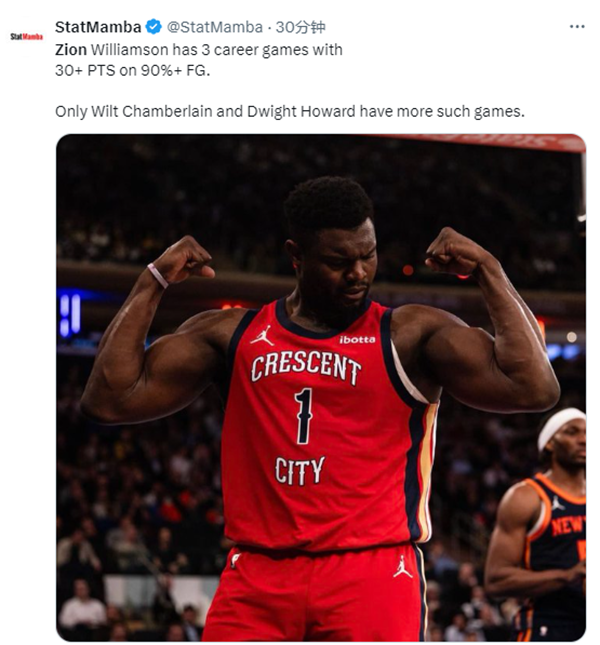The image size is (600, 645).
Task: Click the text line "30+ PTS on 90%+ FG."
Action: [132, 70]
